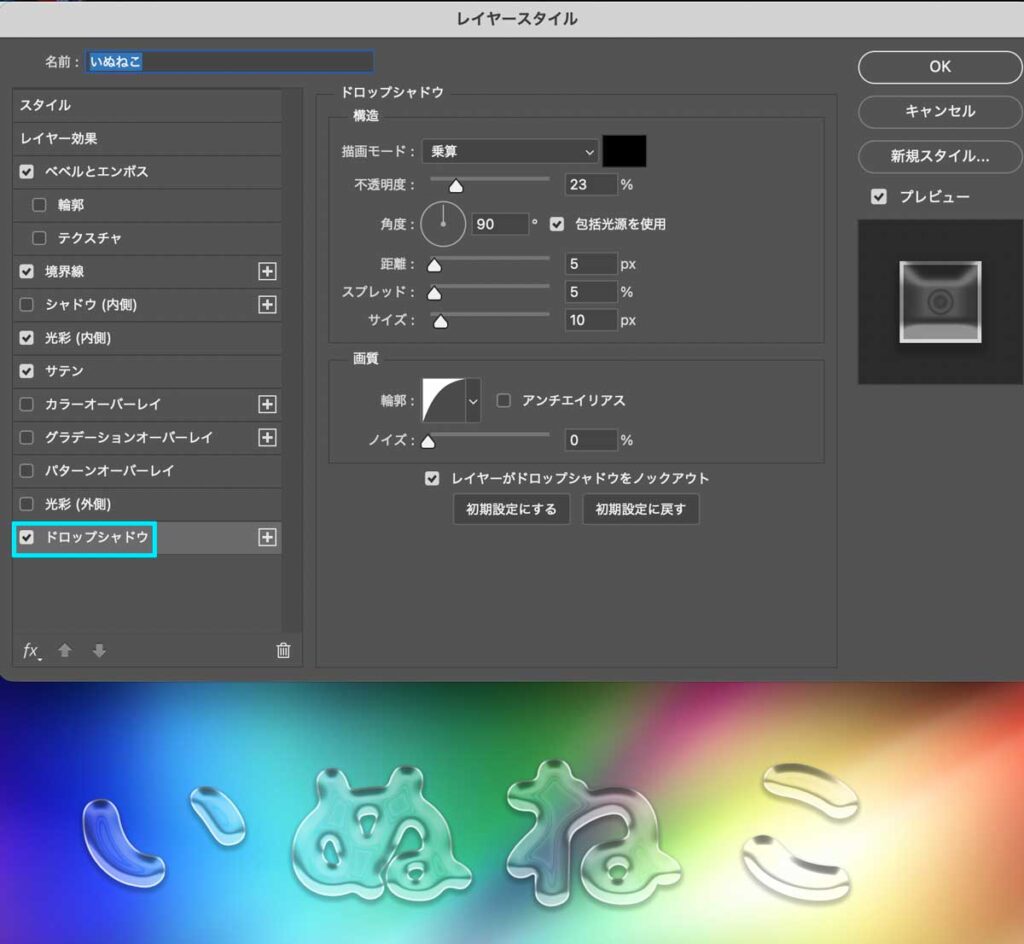Click the 新規スタイル button
This screenshot has width=1024, height=944.
coord(938,156)
